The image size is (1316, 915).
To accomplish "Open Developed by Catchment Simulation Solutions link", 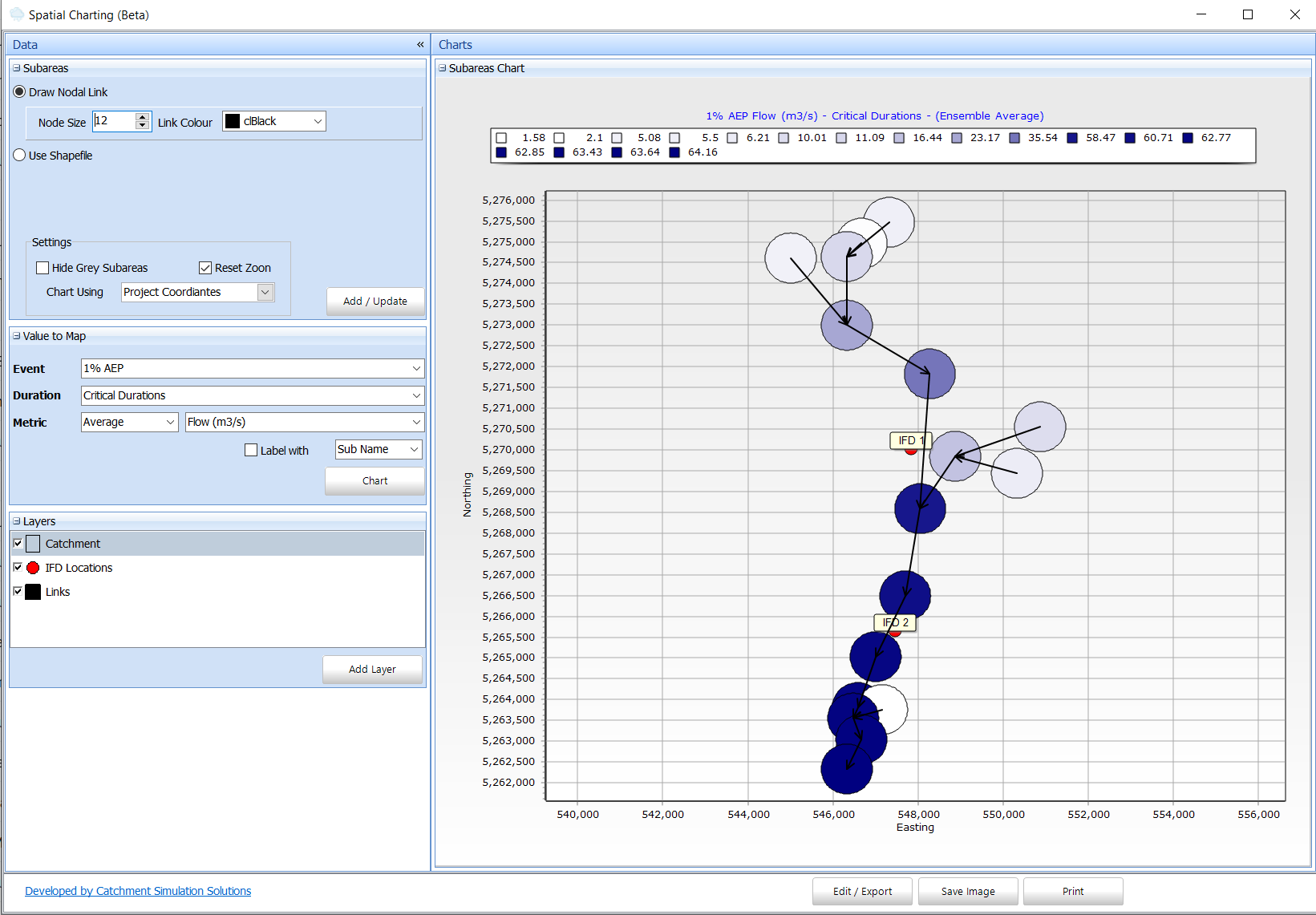I will click(138, 891).
